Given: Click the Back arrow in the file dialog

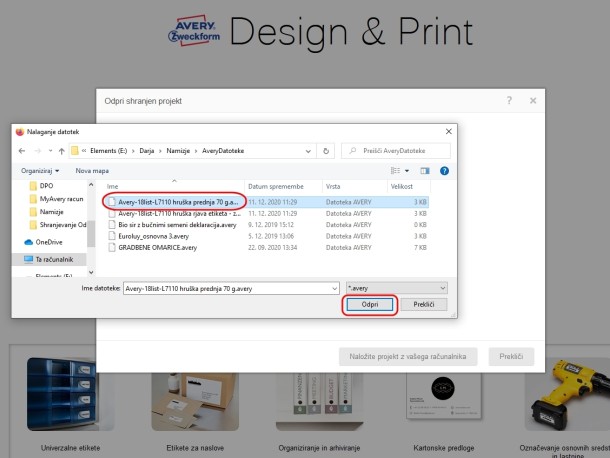Looking at the screenshot, I should point(22,151).
